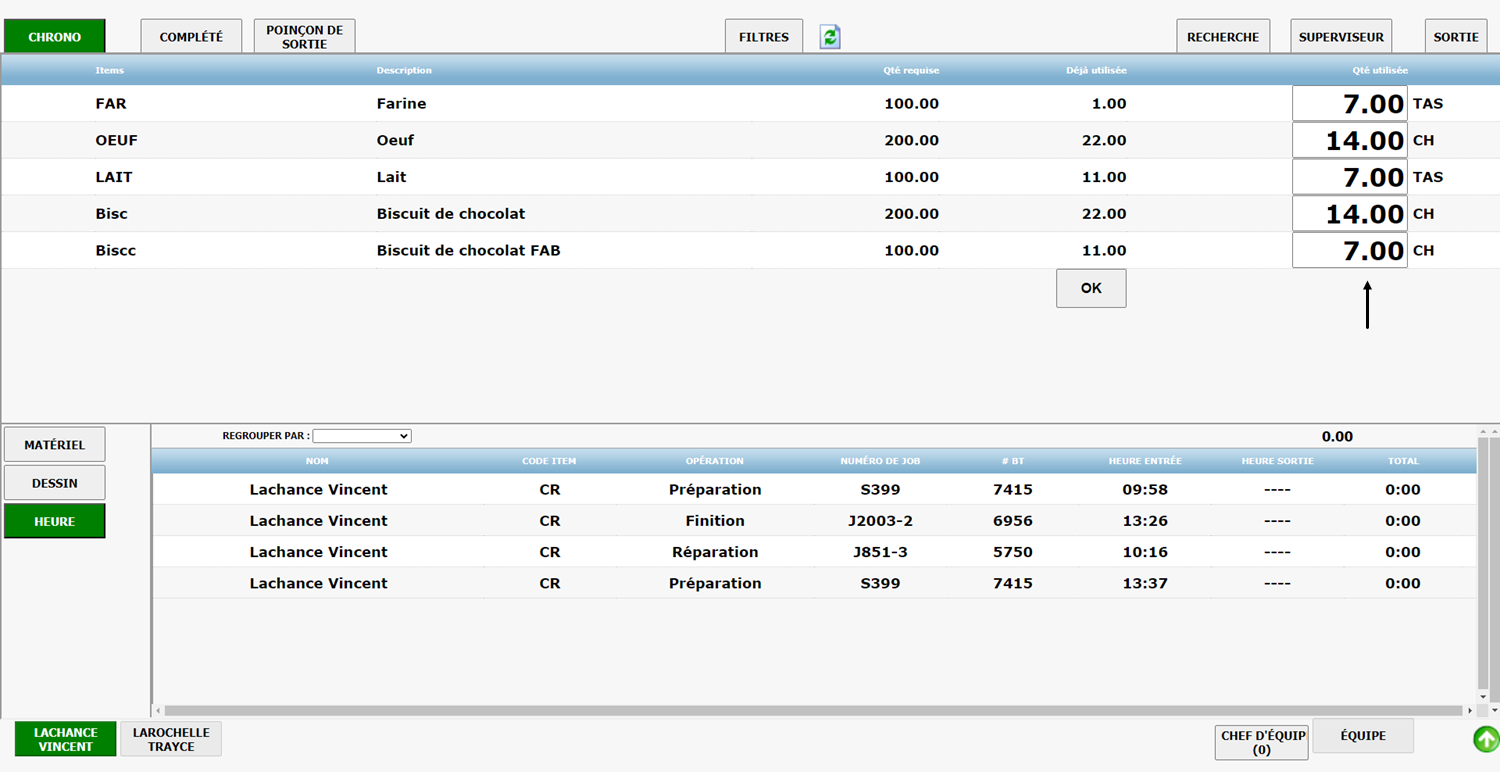Viewport: 1500px width, 772px height.
Task: Click the HEURE ENTRÉE column header
Action: pos(1145,461)
